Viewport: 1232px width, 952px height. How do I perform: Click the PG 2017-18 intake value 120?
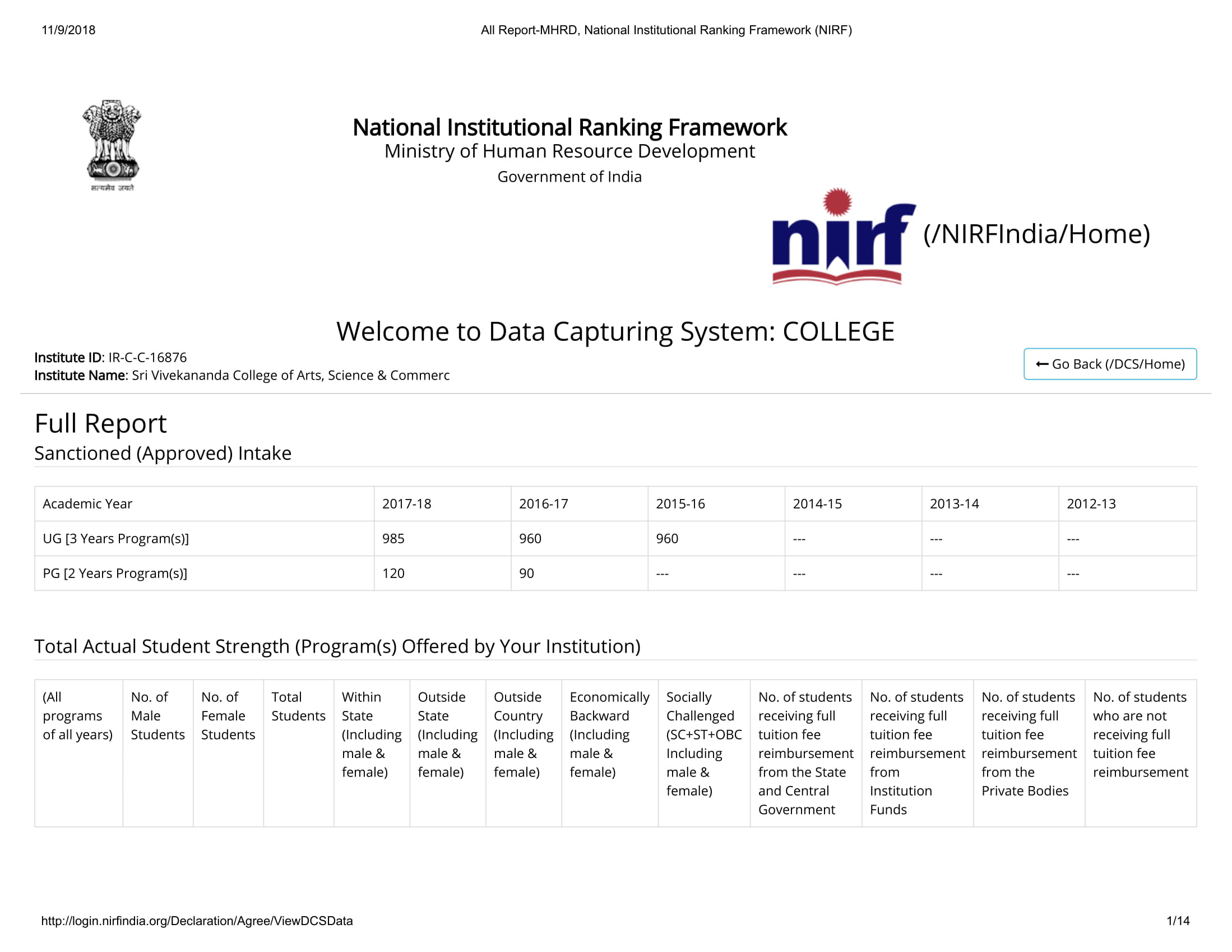393,574
